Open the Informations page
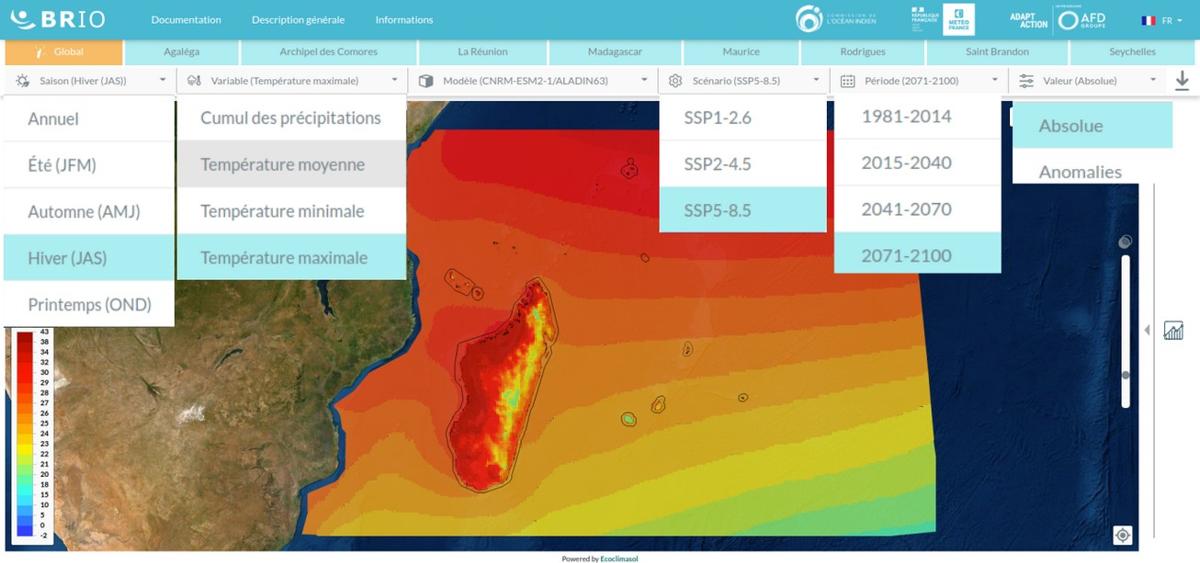This screenshot has width=1200, height=563. pos(404,20)
